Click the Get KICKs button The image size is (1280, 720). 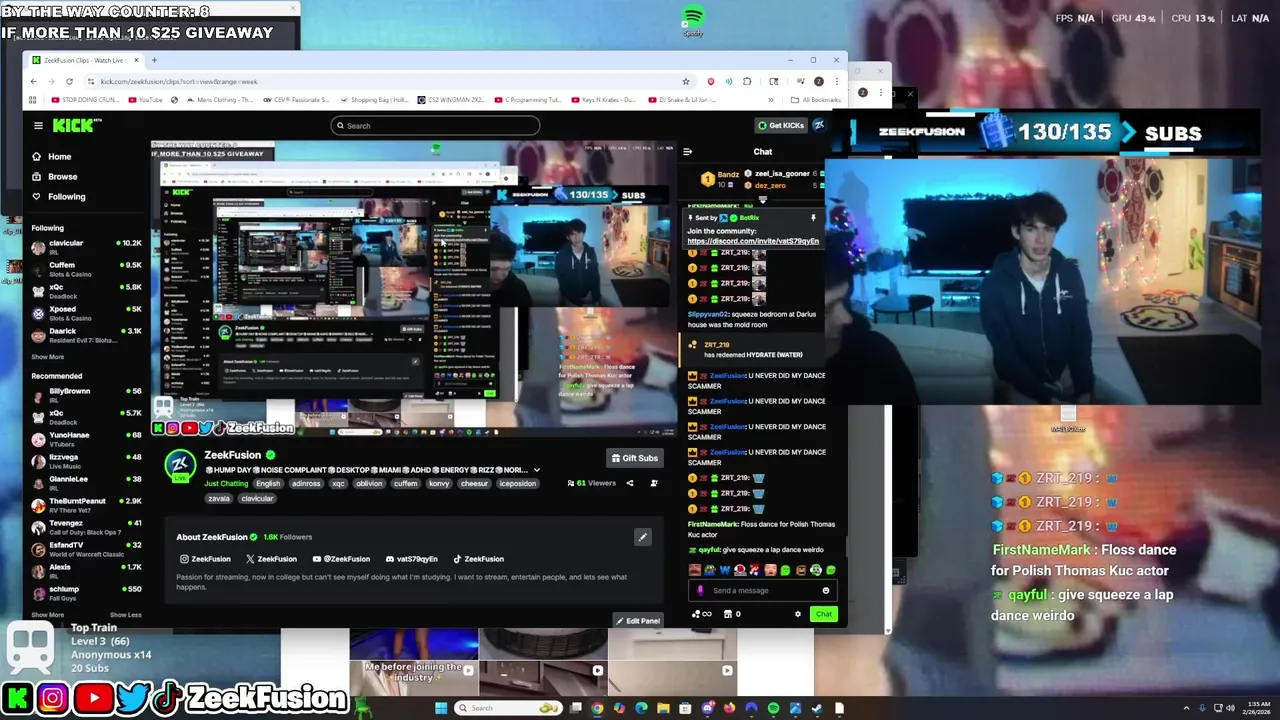tap(780, 126)
